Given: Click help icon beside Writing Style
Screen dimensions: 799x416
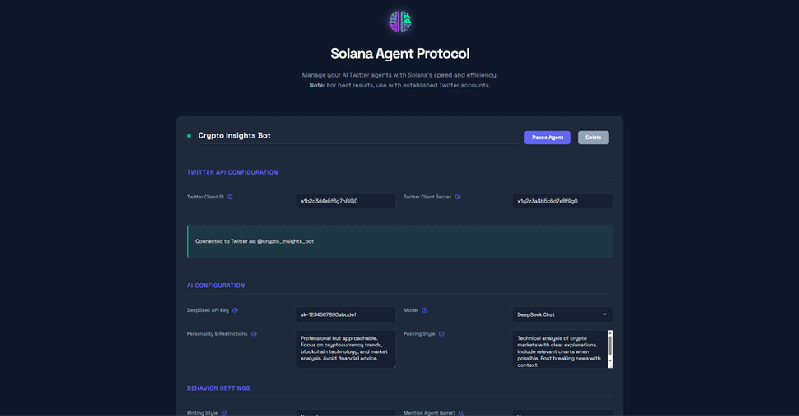Looking at the screenshot, I should tap(224, 413).
